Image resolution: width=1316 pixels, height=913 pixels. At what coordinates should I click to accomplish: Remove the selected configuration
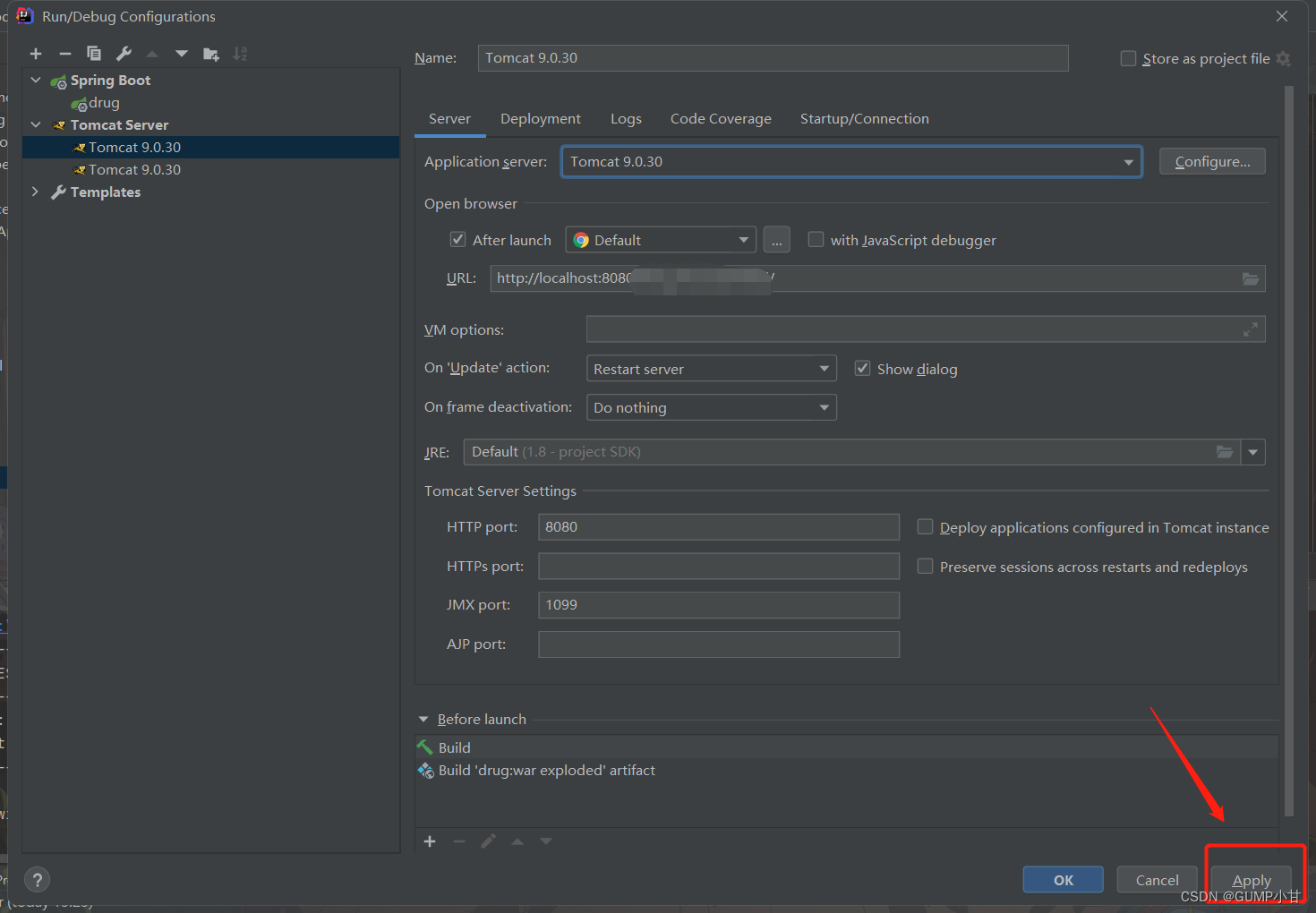pos(65,54)
